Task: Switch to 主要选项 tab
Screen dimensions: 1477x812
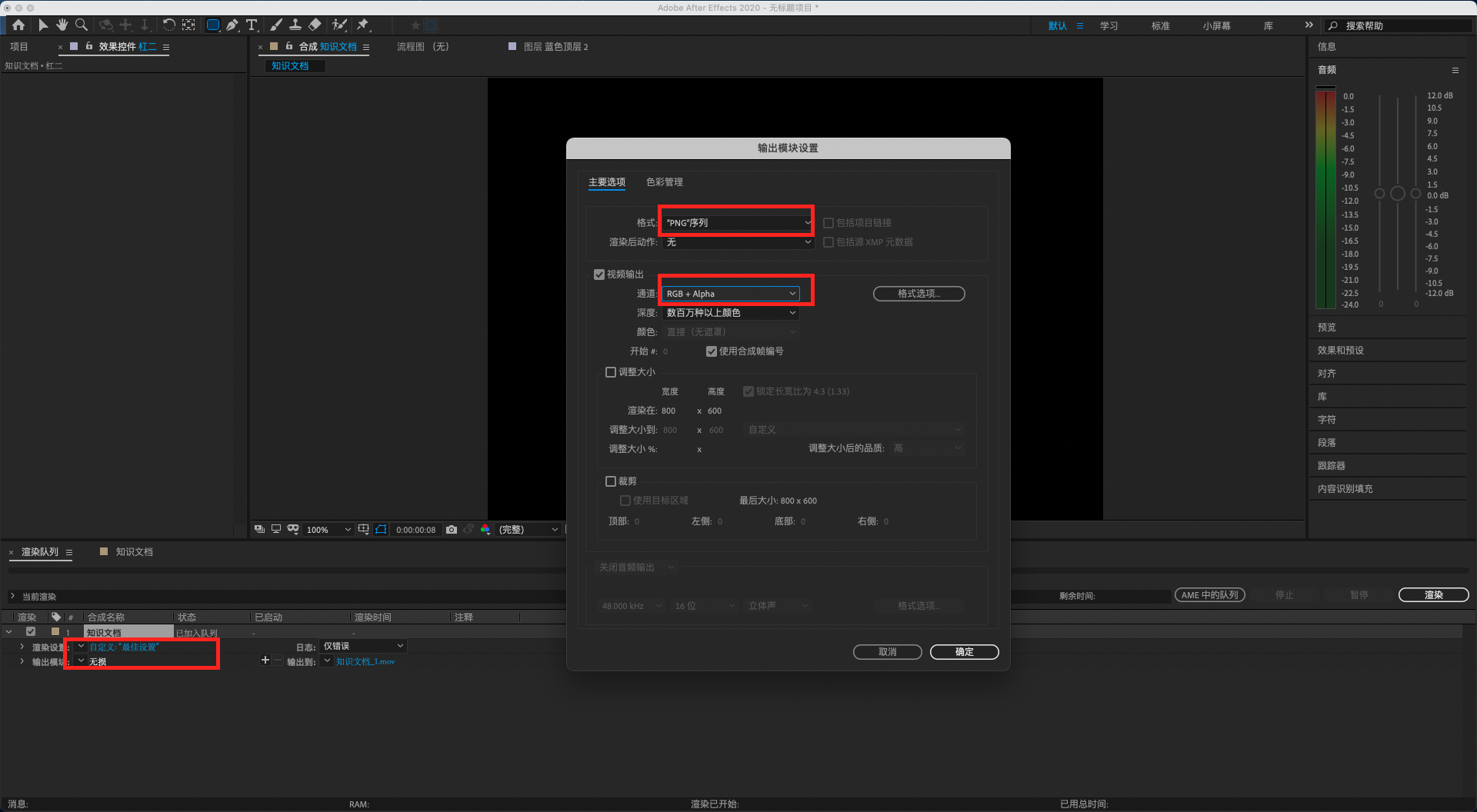Action: pos(607,182)
